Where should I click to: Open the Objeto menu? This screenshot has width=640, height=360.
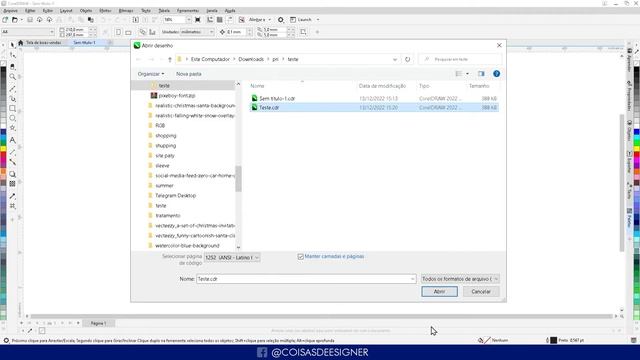pyautogui.click(x=86, y=11)
